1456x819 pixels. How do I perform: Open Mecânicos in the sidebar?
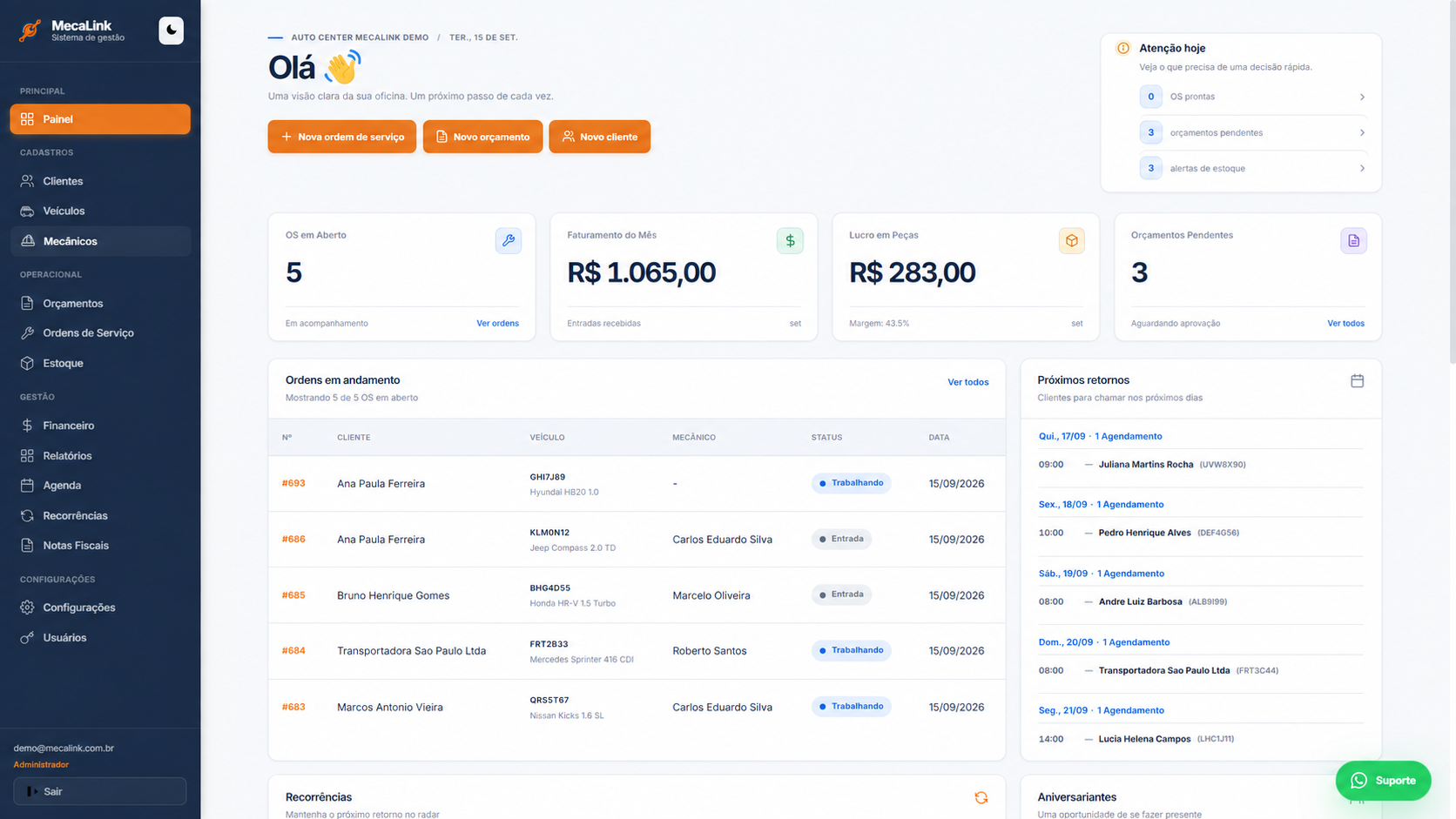coord(100,241)
